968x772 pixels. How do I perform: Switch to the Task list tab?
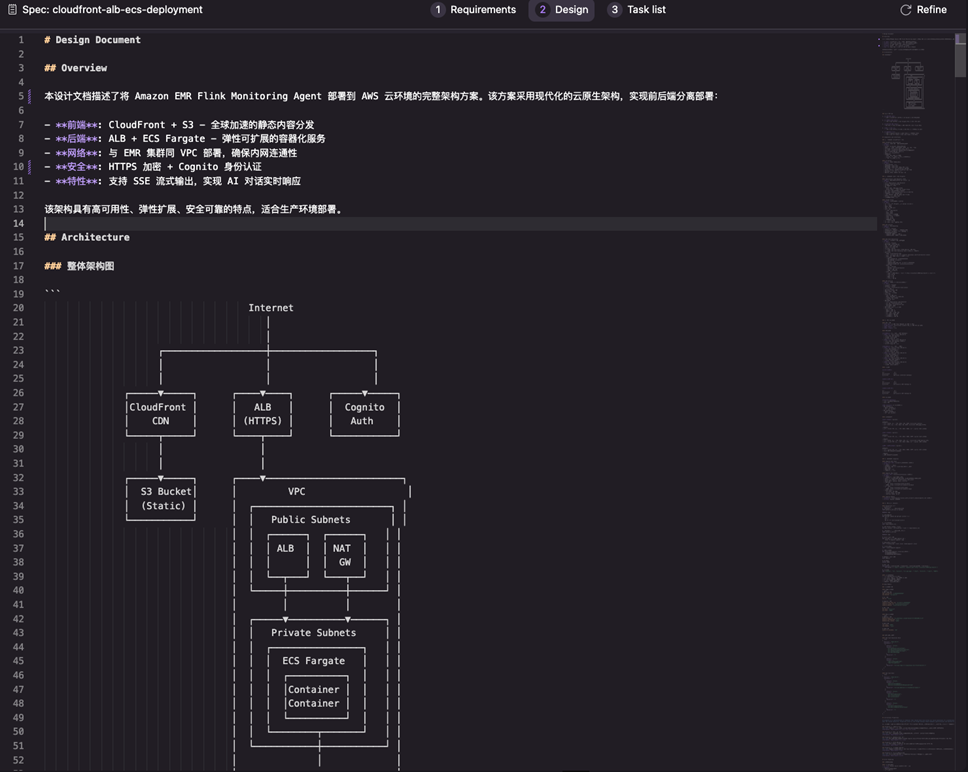click(x=646, y=10)
